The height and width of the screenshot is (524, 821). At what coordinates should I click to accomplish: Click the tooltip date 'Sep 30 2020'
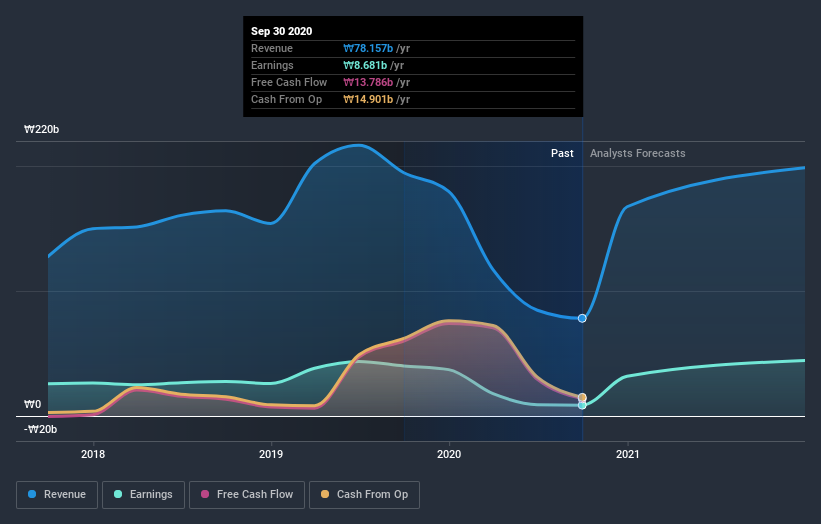282,31
